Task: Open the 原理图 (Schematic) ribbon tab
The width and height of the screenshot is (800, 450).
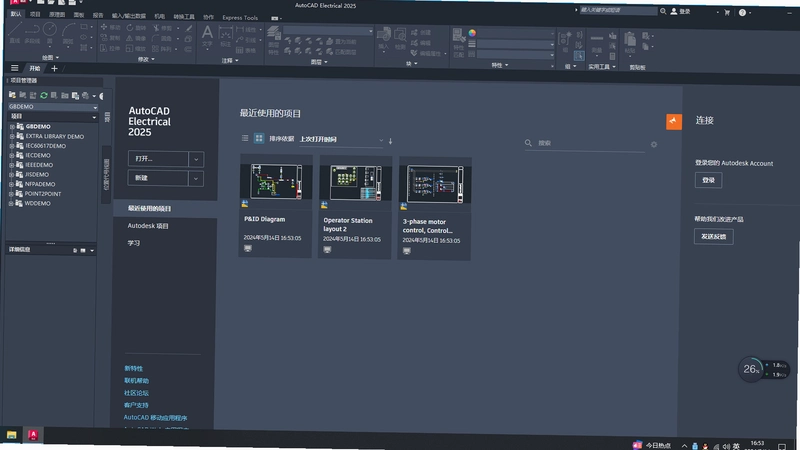Action: coord(57,15)
